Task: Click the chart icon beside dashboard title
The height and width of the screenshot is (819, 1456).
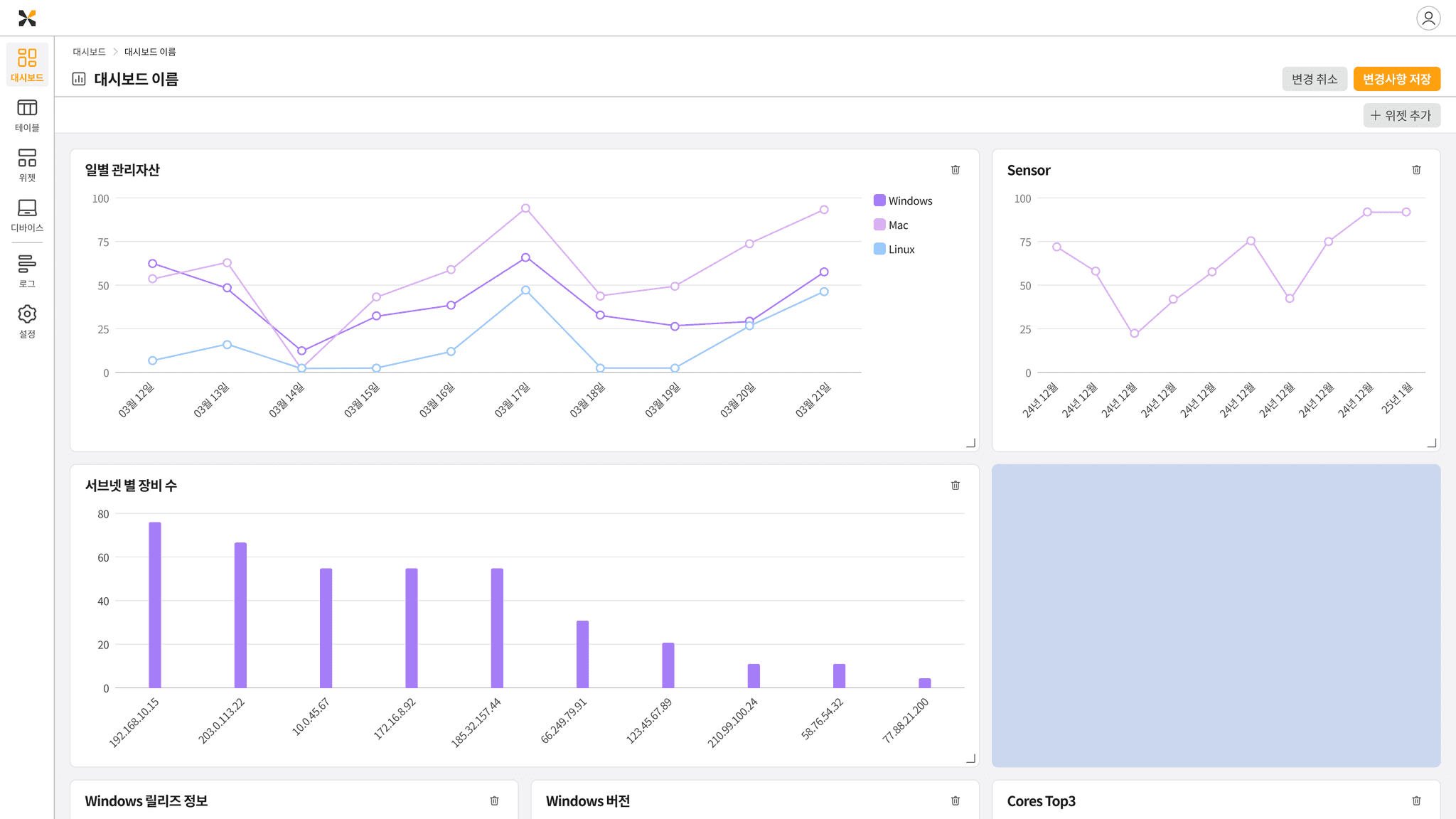Action: tap(79, 79)
